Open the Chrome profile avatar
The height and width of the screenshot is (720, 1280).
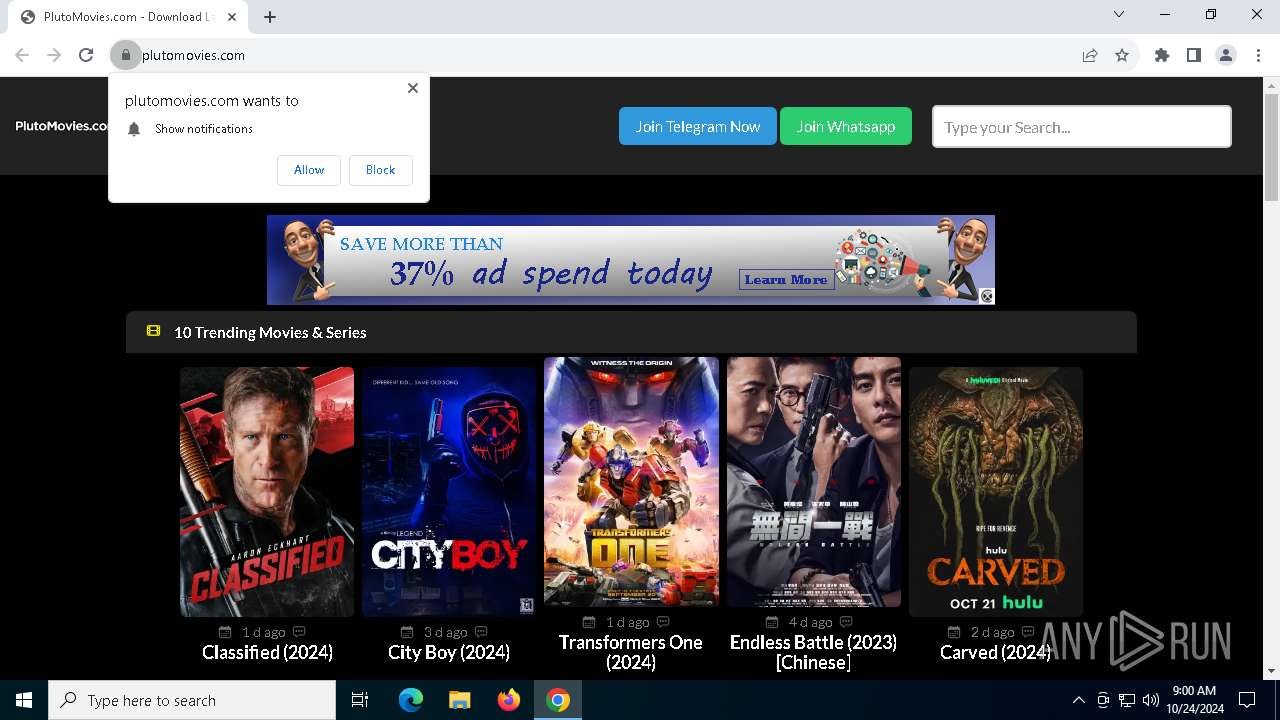click(1226, 55)
